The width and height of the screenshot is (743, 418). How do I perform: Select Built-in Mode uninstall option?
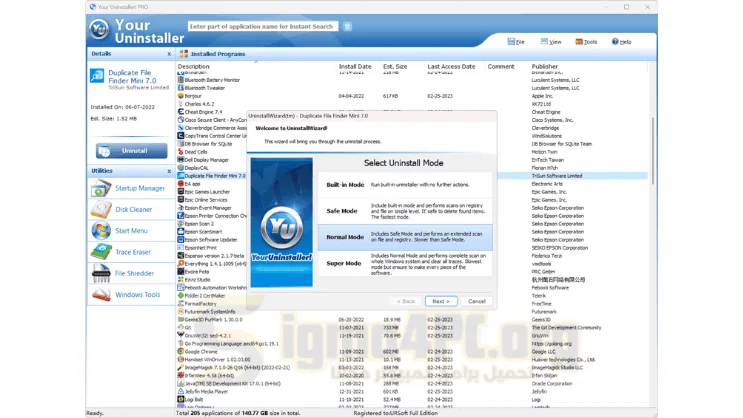pos(405,185)
